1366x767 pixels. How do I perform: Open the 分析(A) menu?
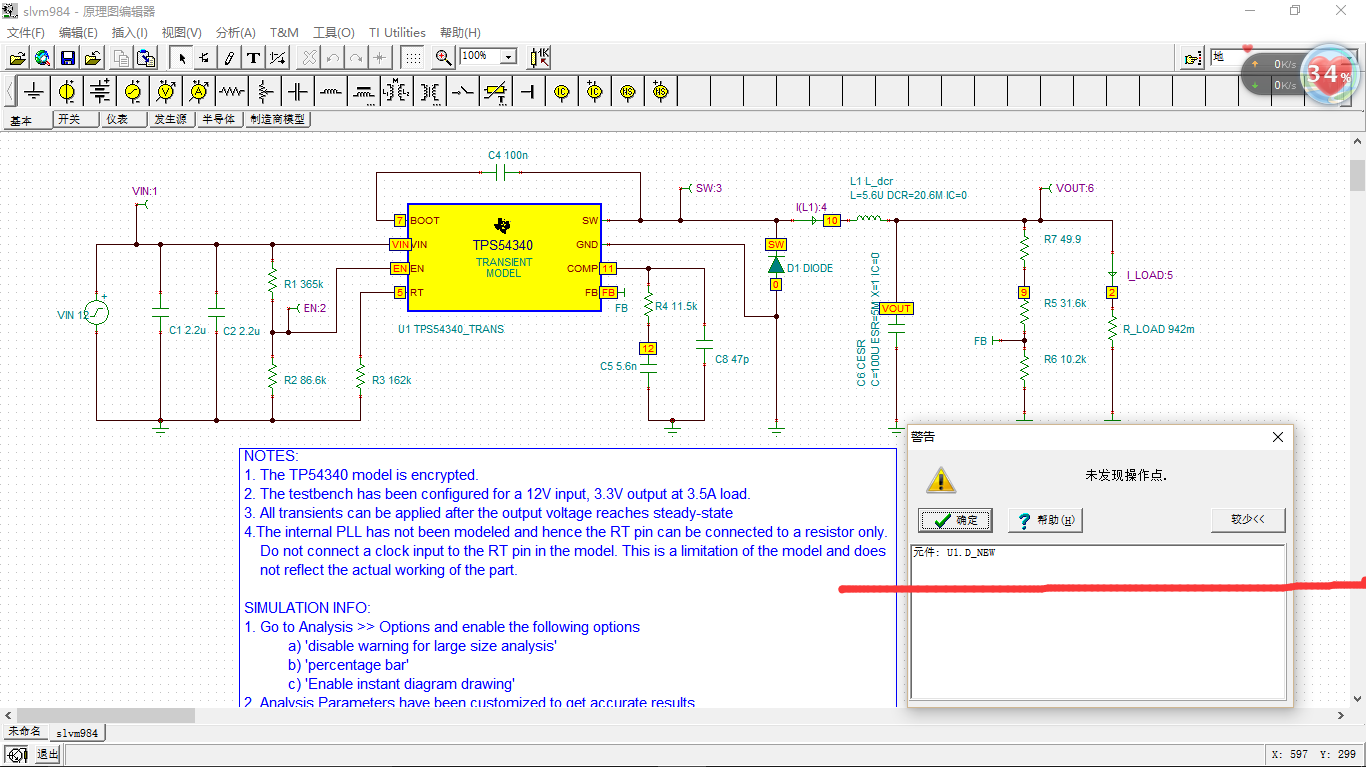(x=236, y=33)
